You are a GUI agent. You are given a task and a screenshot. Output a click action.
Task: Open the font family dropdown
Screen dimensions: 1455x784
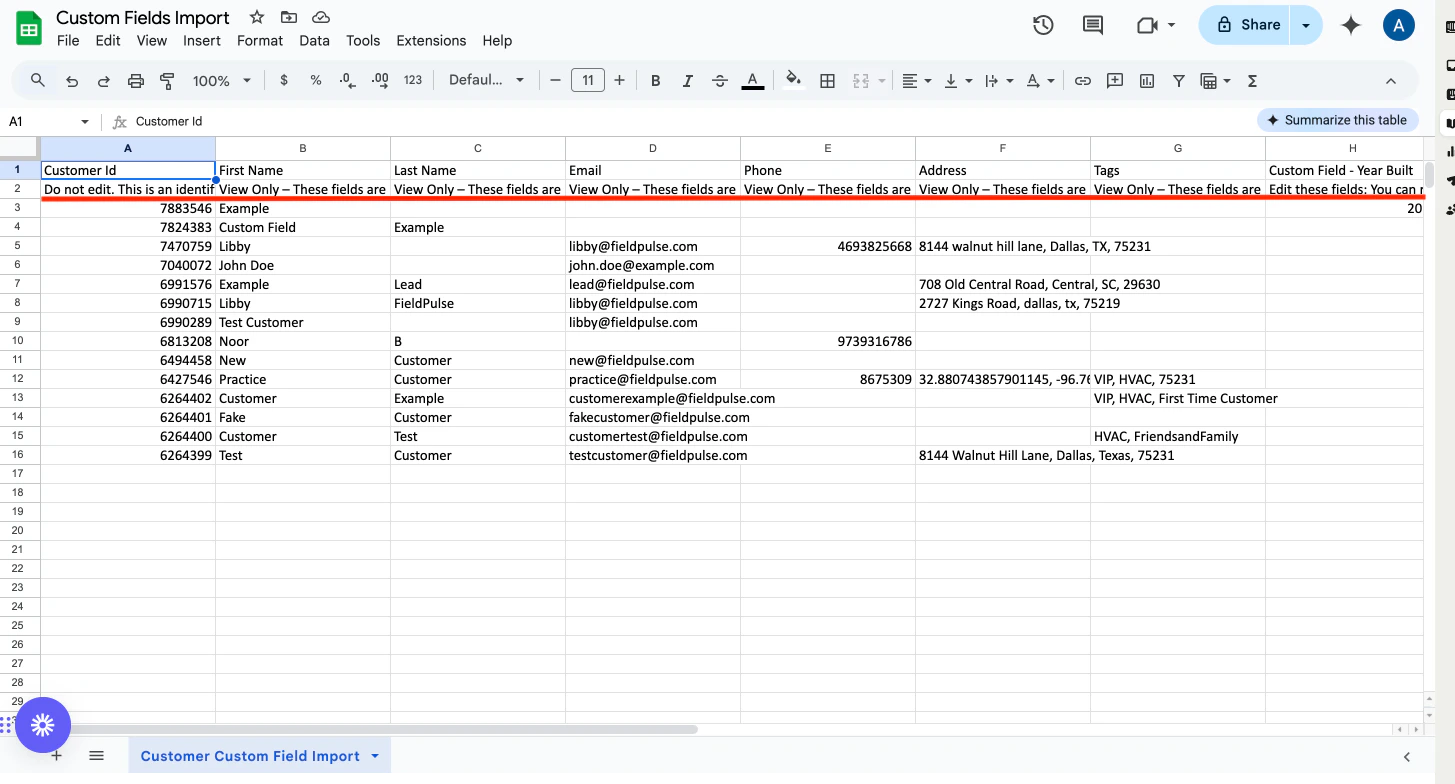click(486, 81)
